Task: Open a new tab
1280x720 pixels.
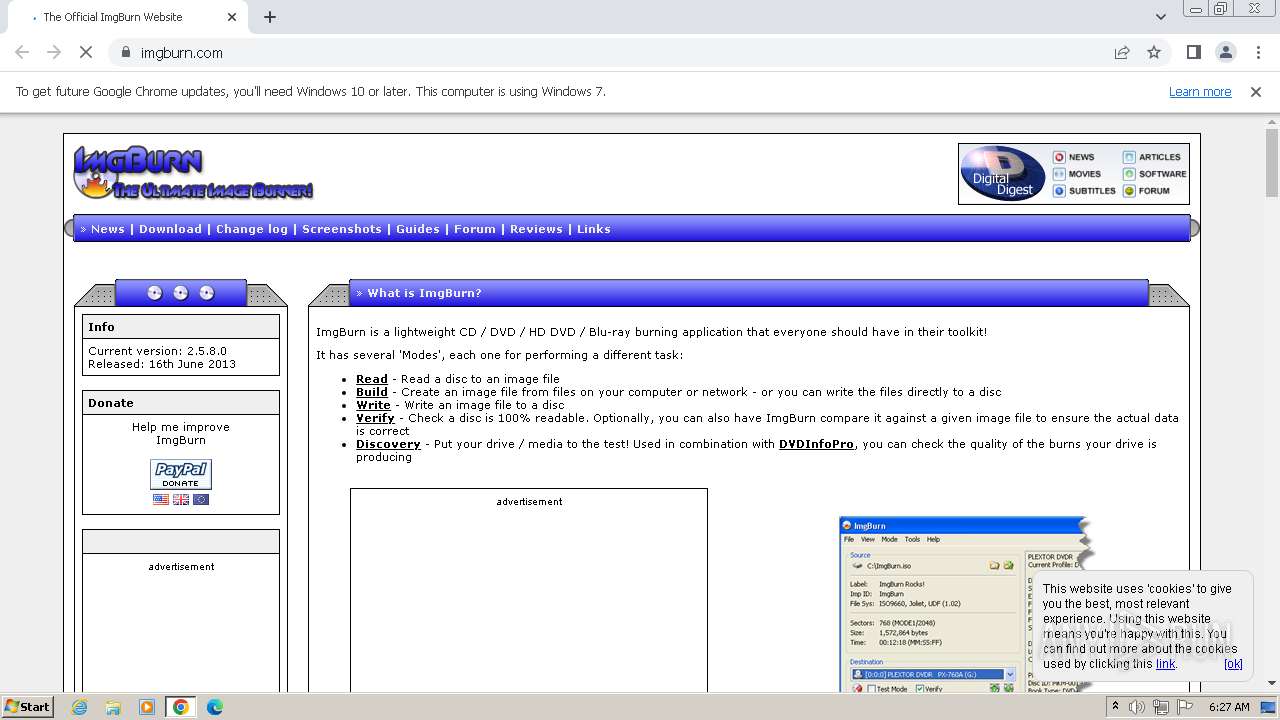Action: (x=270, y=17)
